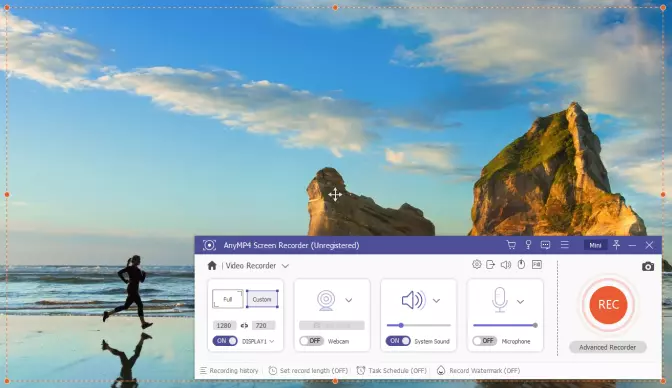Click the register key icon

click(528, 245)
